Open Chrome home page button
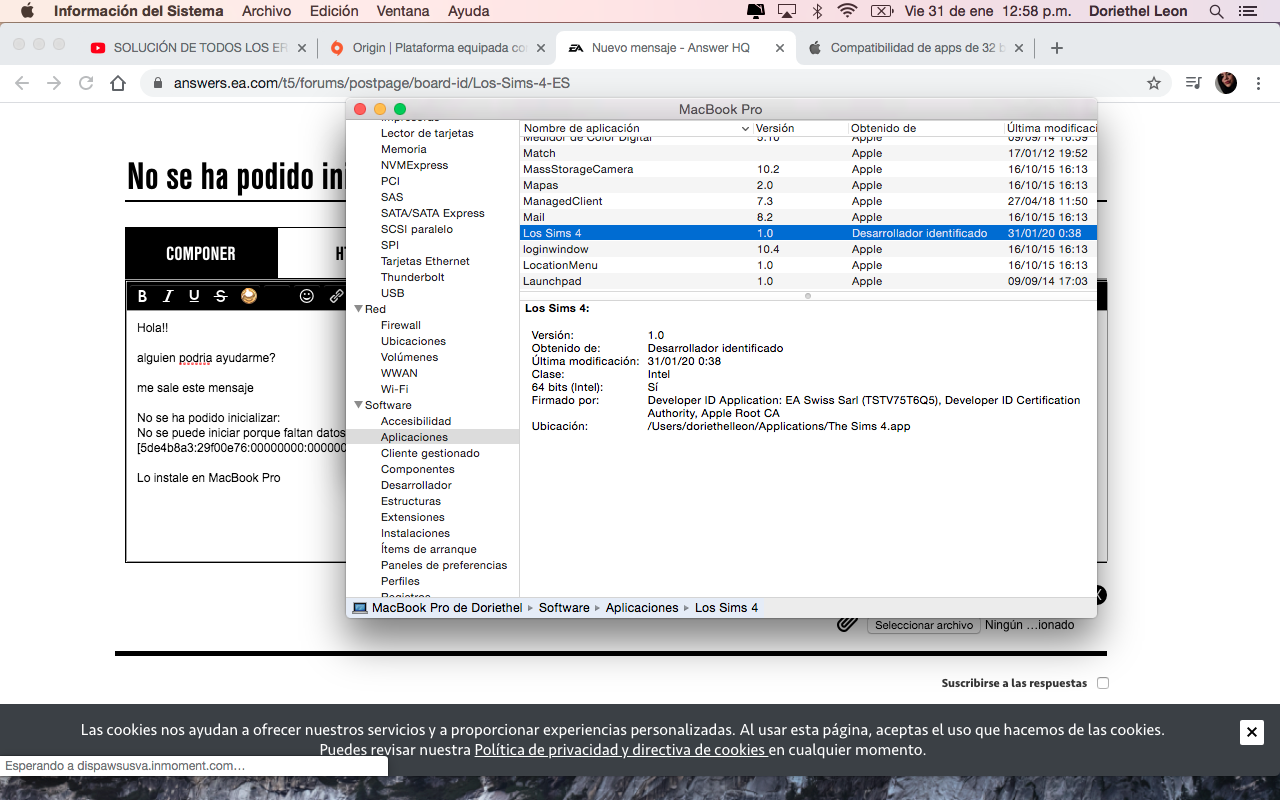Screen dimensions: 1280x800 118,83
